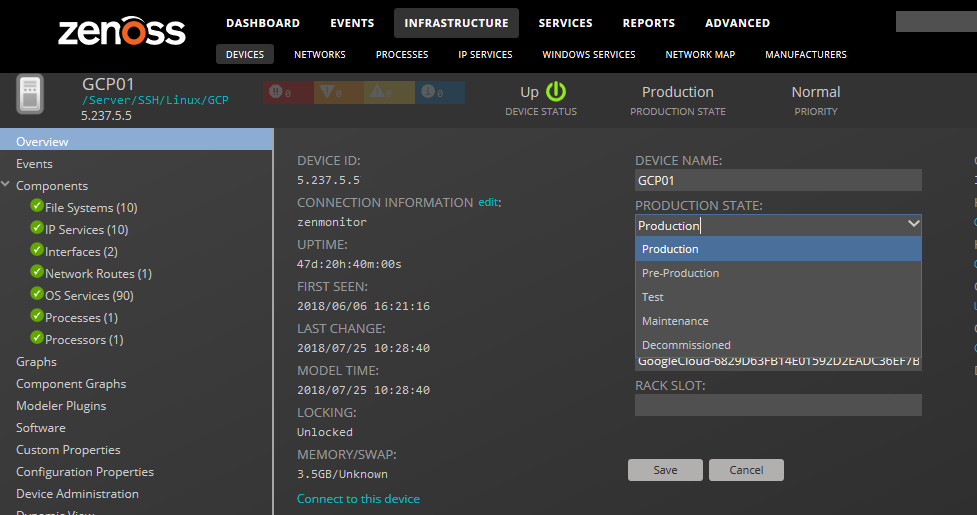Image resolution: width=977 pixels, height=515 pixels.
Task: Click the Production State combo text field
Action: tap(770, 225)
